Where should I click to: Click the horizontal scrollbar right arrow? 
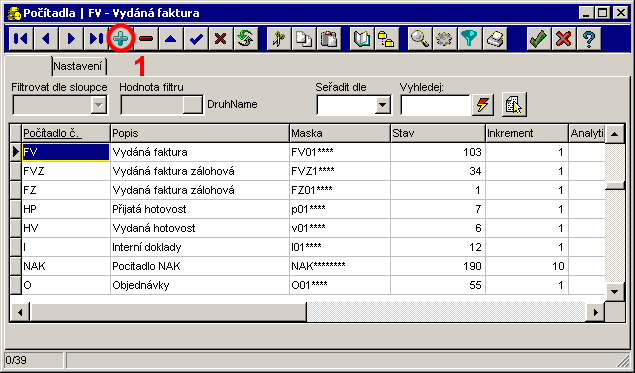tap(595, 312)
